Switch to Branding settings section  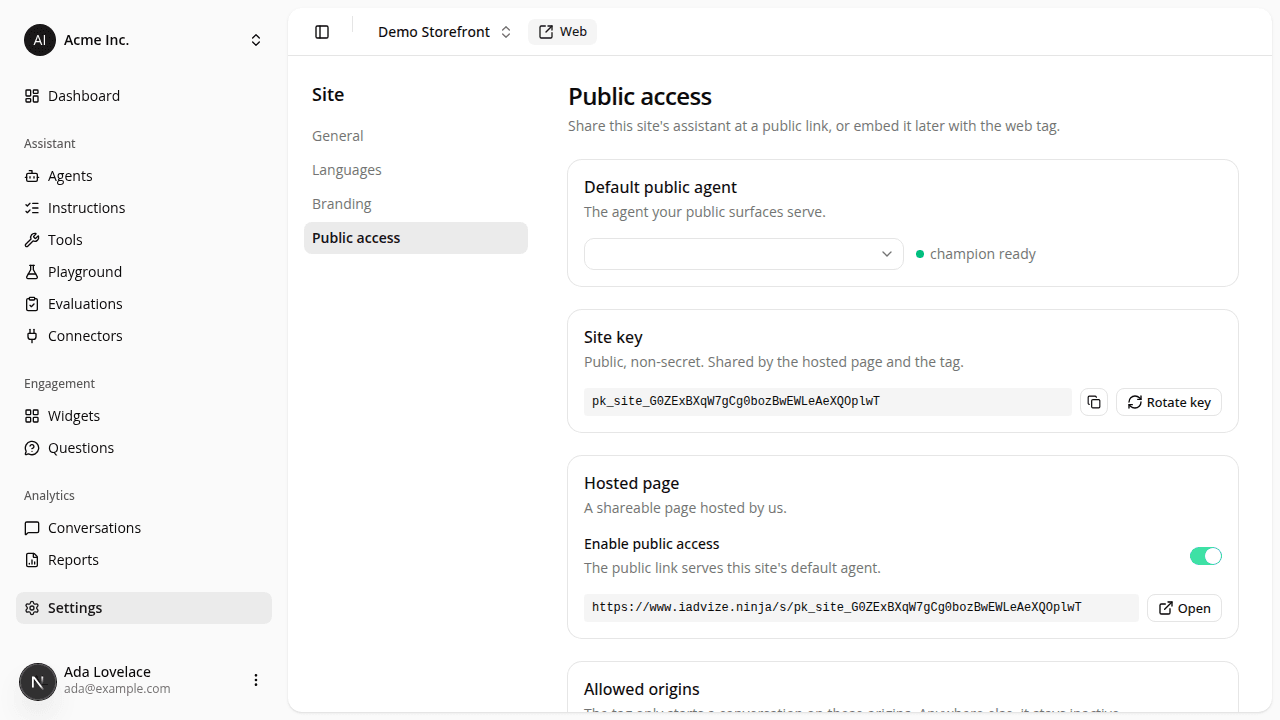point(416,204)
